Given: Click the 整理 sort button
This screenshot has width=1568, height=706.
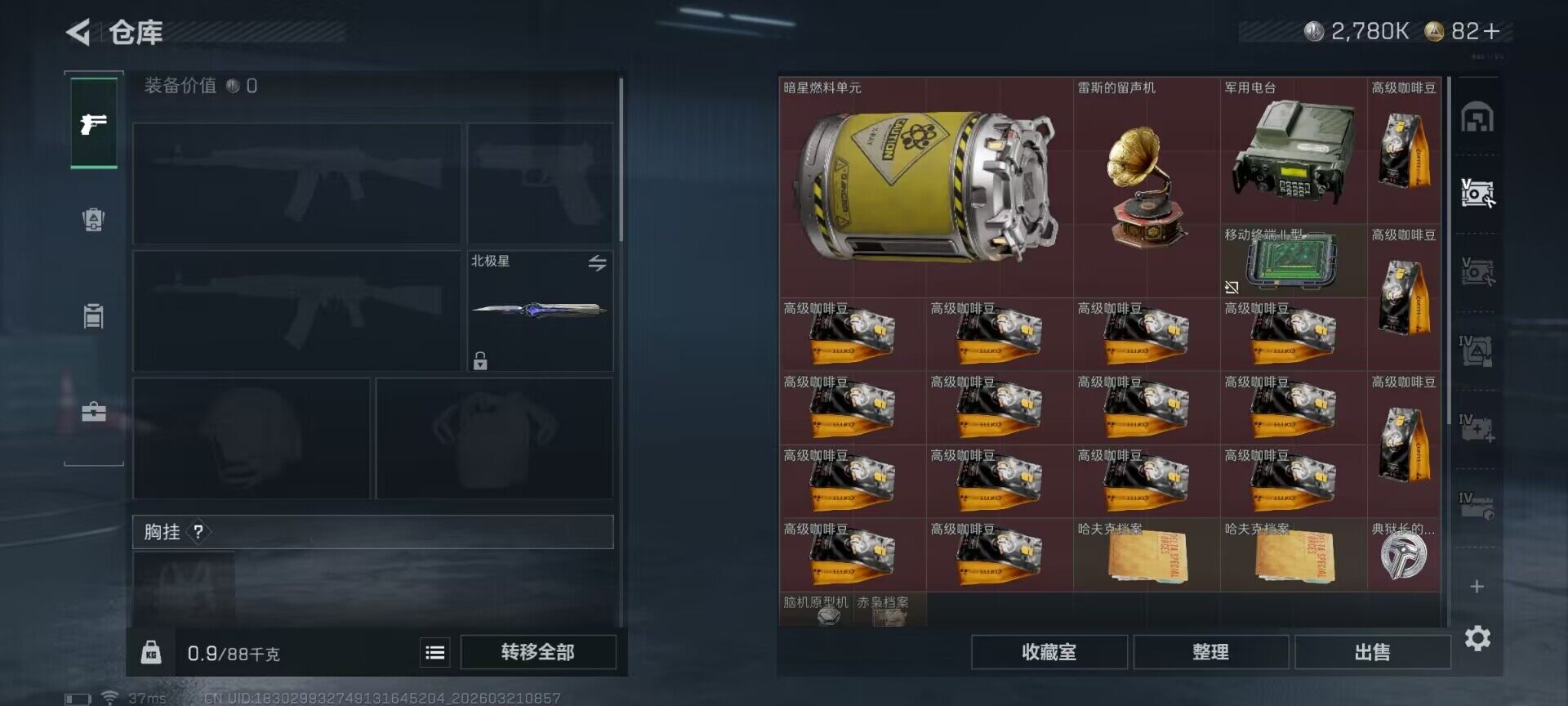Looking at the screenshot, I should pyautogui.click(x=1210, y=652).
